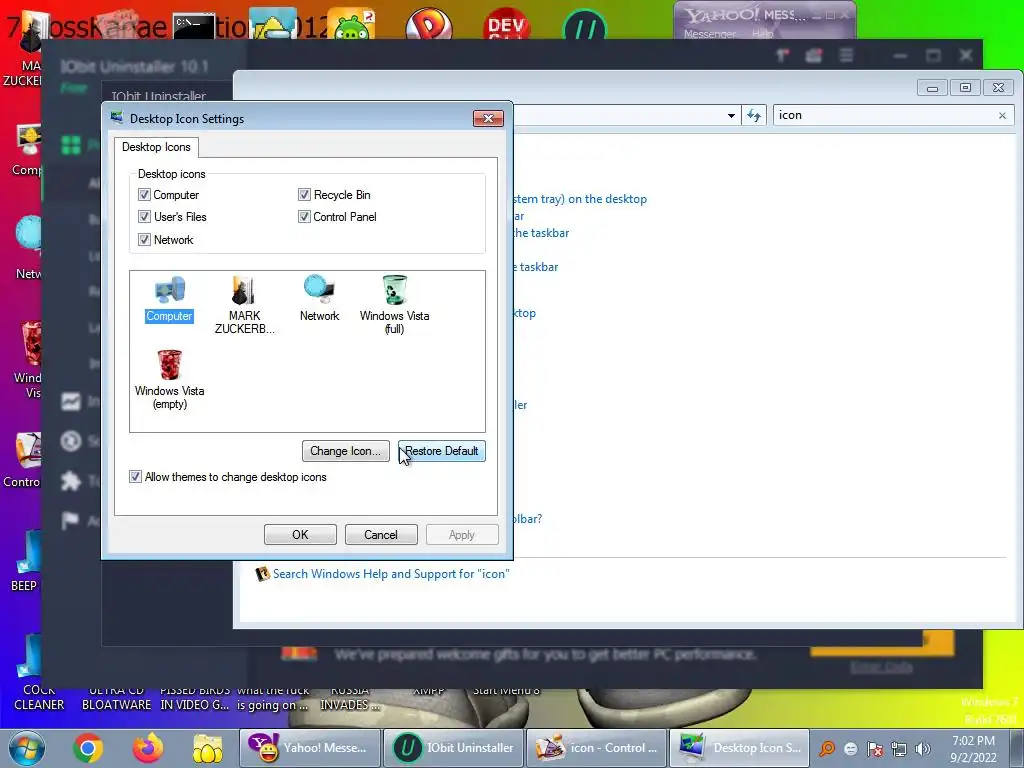Screen dimensions: 1024x768
Task: Launch Google Chrome from taskbar
Action: pyautogui.click(x=88, y=748)
